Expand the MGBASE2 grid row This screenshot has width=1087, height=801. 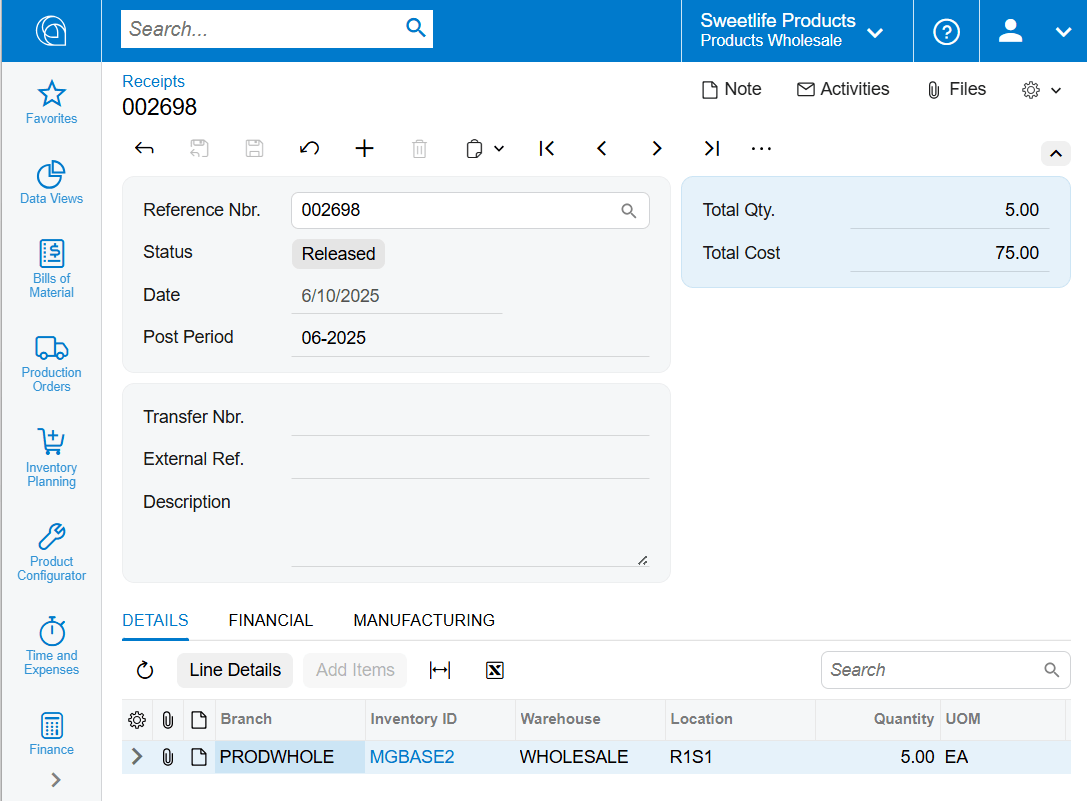(x=137, y=757)
